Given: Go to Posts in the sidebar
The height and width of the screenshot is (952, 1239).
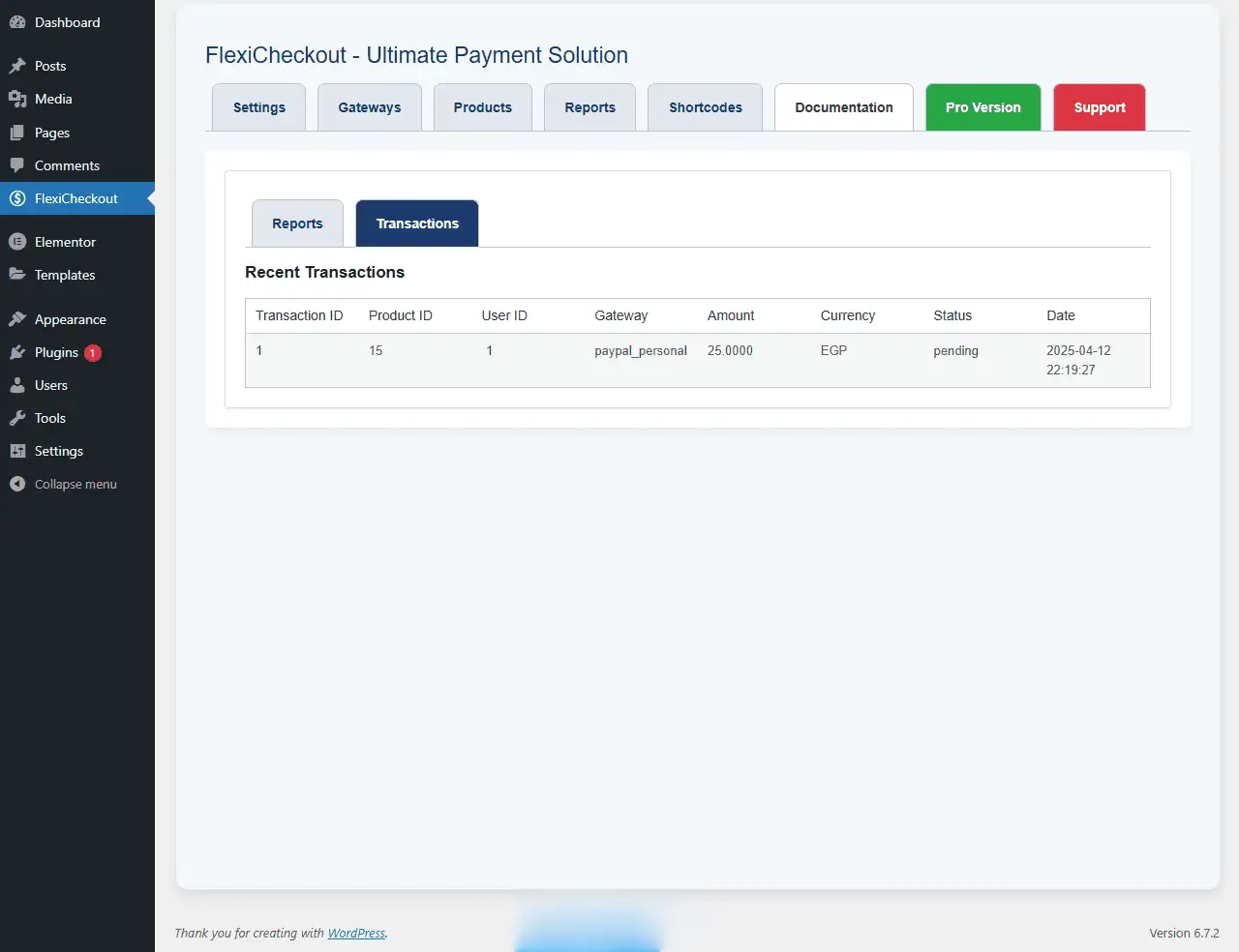Looking at the screenshot, I should click(x=77, y=66).
